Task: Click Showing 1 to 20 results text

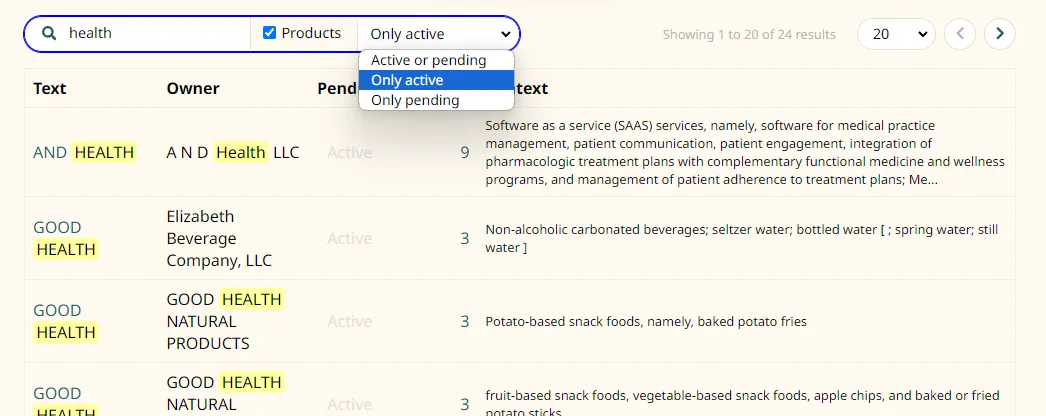Action: 749,35
